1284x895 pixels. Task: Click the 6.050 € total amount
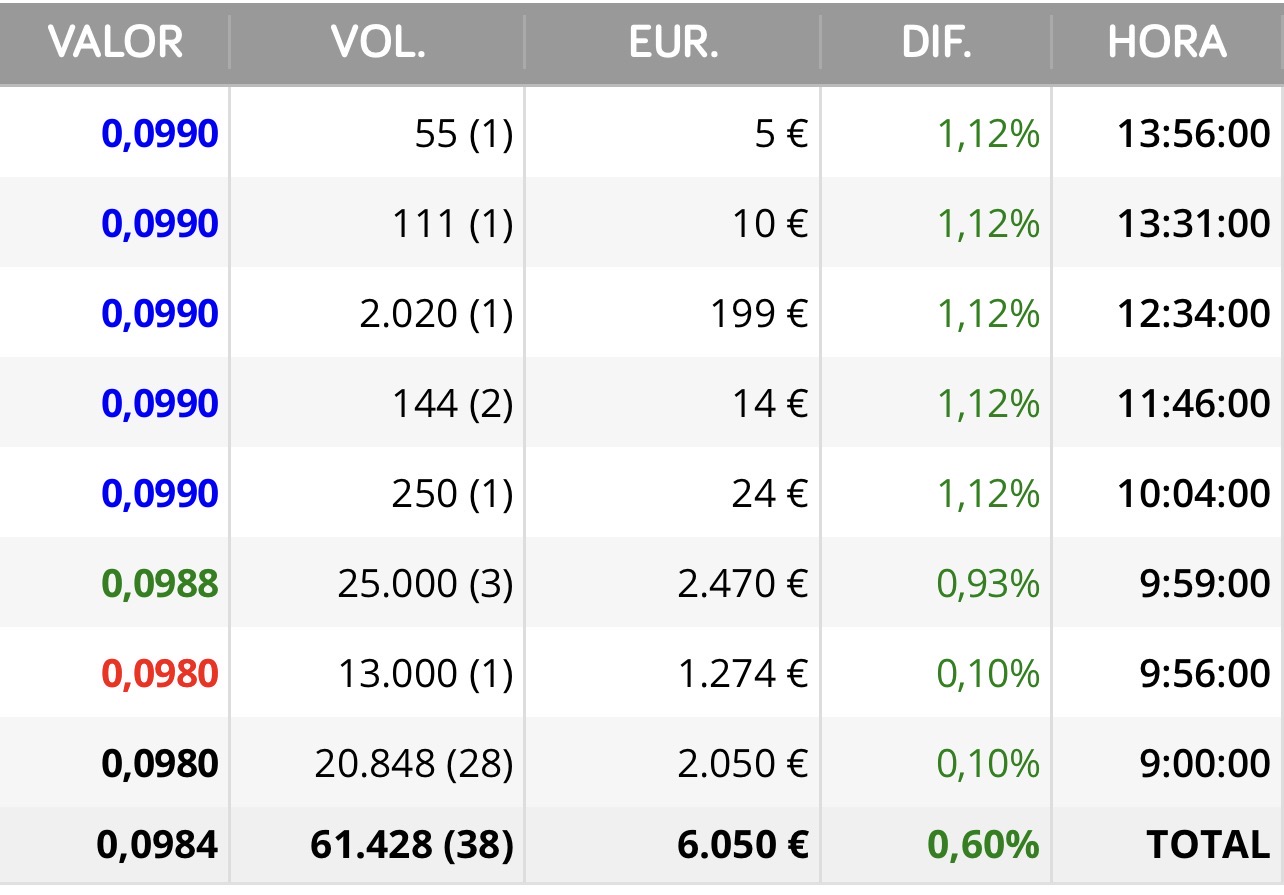click(x=743, y=845)
